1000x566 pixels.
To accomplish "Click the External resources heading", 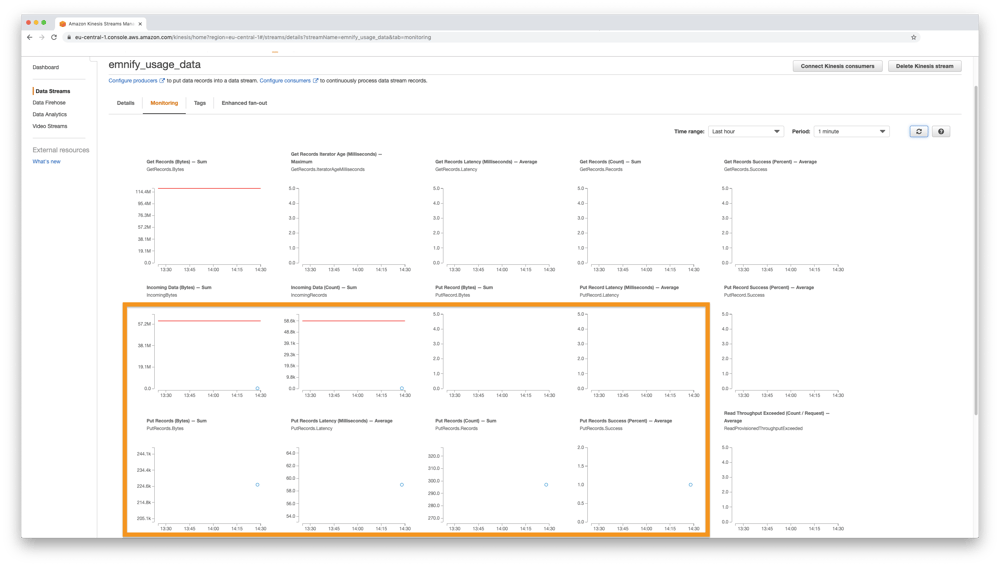I will click(x=61, y=150).
